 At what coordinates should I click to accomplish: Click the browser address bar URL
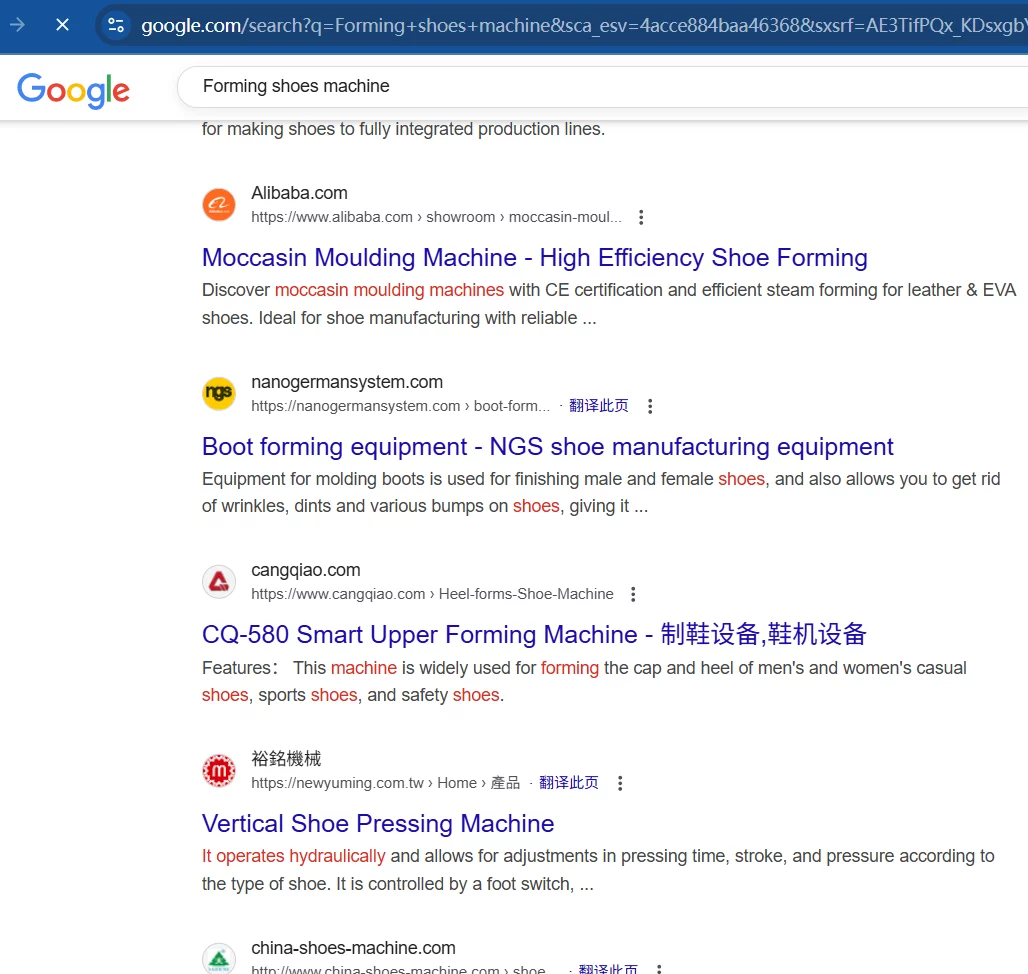click(580, 25)
